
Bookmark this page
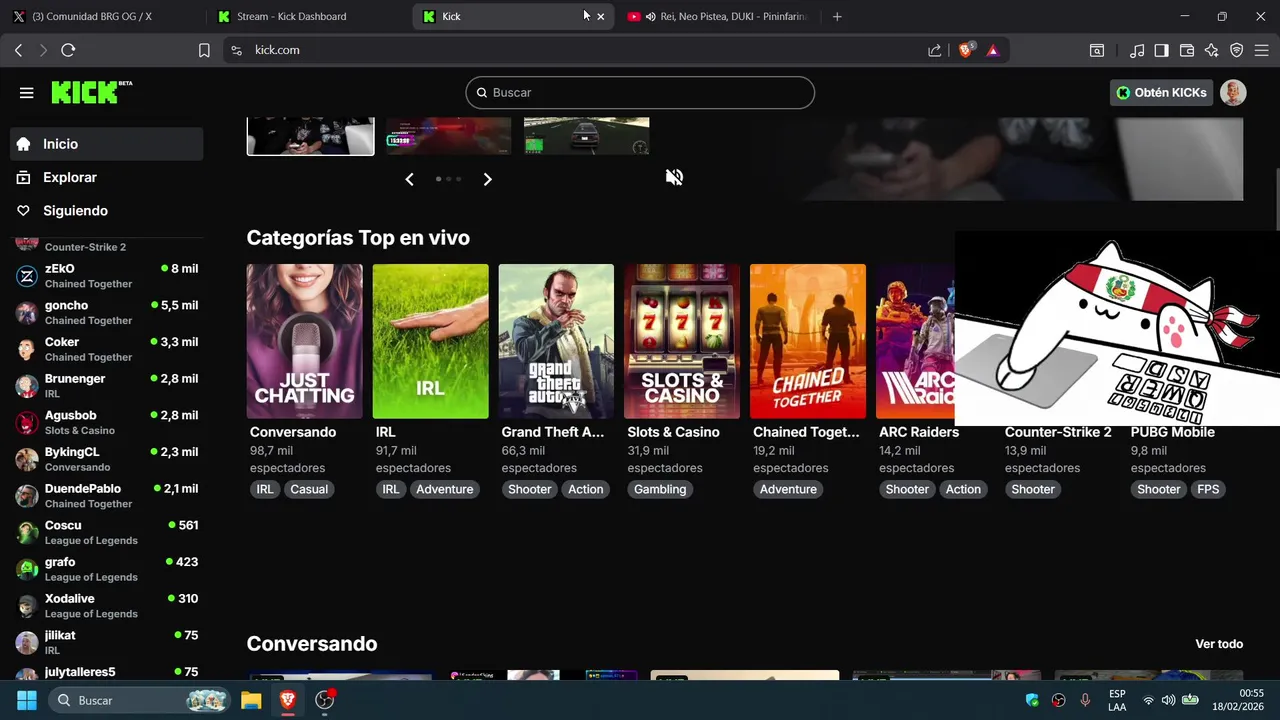pyautogui.click(x=204, y=50)
